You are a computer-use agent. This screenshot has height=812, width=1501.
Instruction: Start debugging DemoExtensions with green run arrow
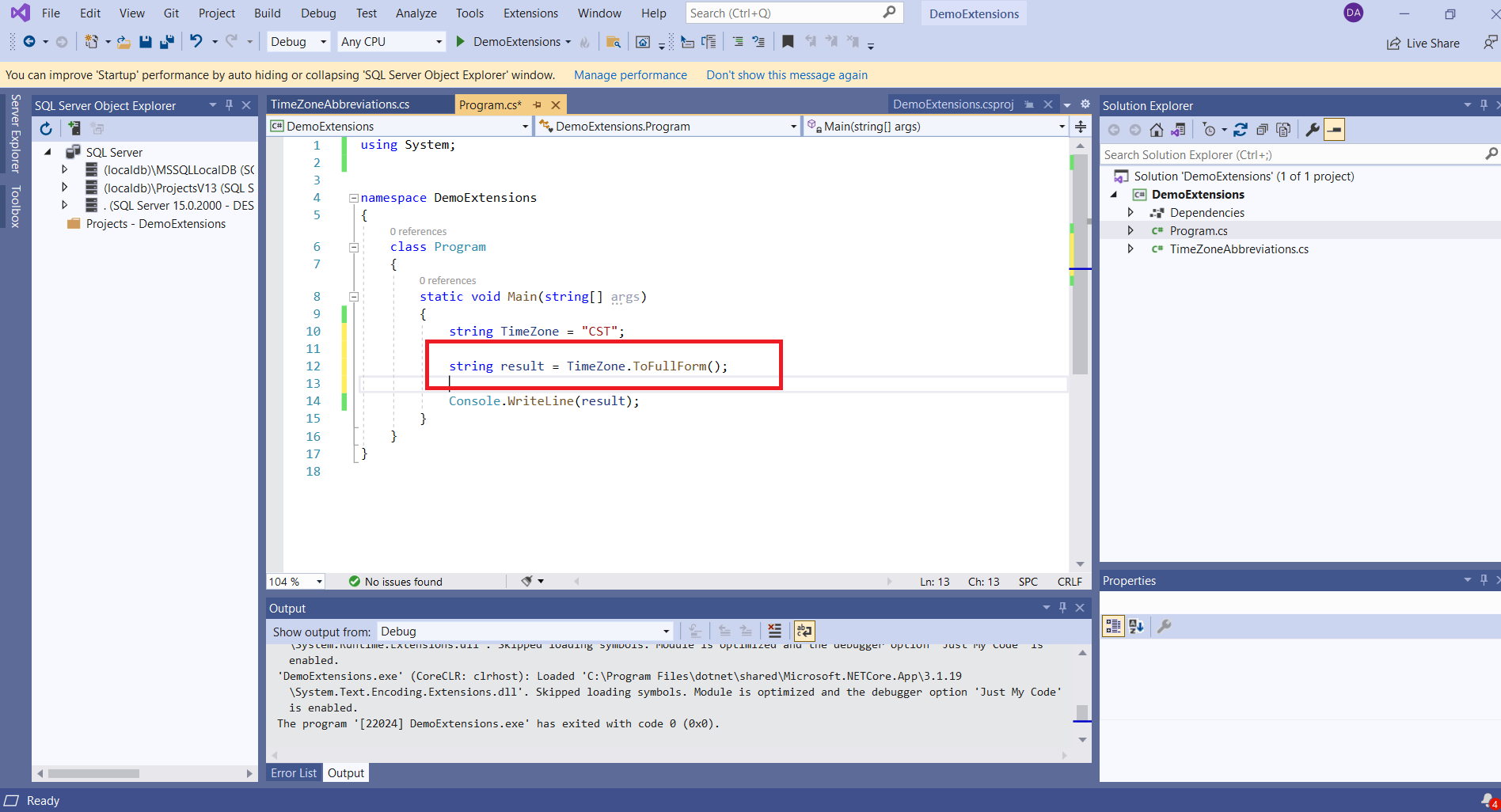pos(460,41)
